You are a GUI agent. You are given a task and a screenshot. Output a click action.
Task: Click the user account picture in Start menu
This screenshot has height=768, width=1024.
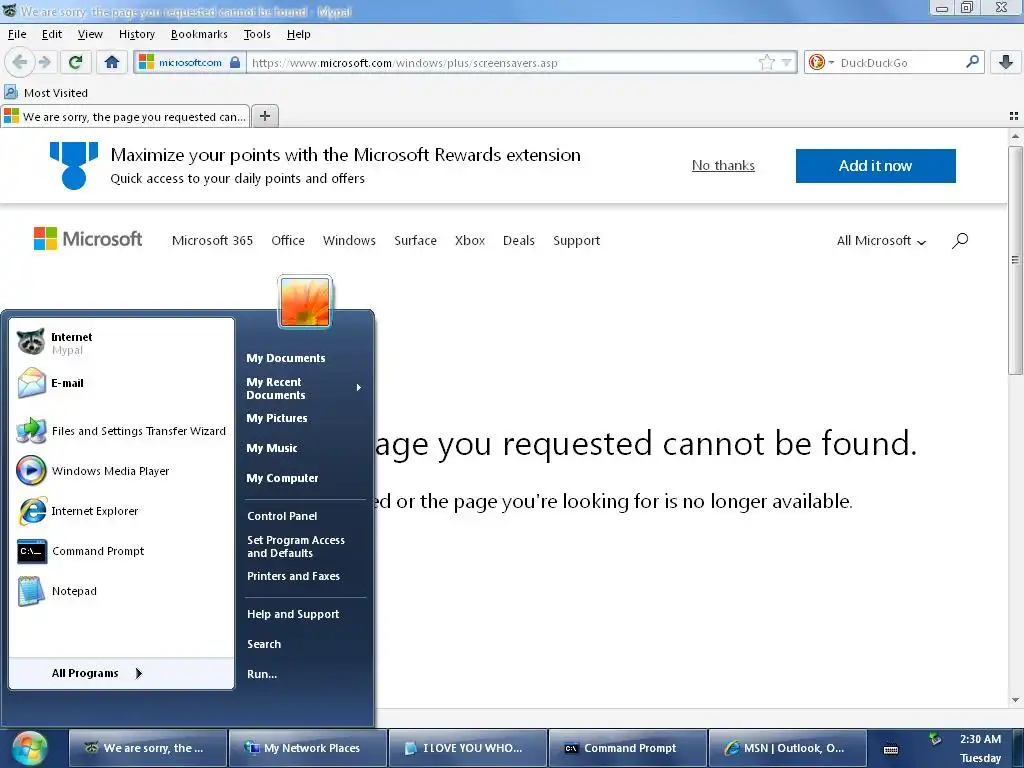tap(305, 302)
